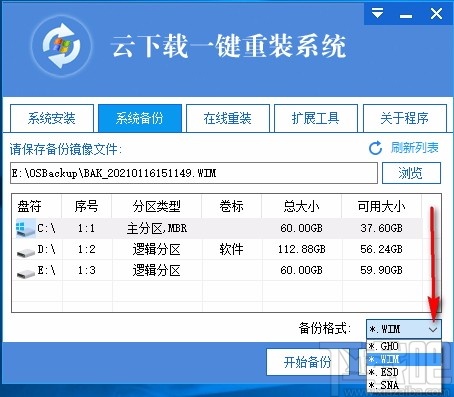Click the 37.60GB free size cell

381,228
